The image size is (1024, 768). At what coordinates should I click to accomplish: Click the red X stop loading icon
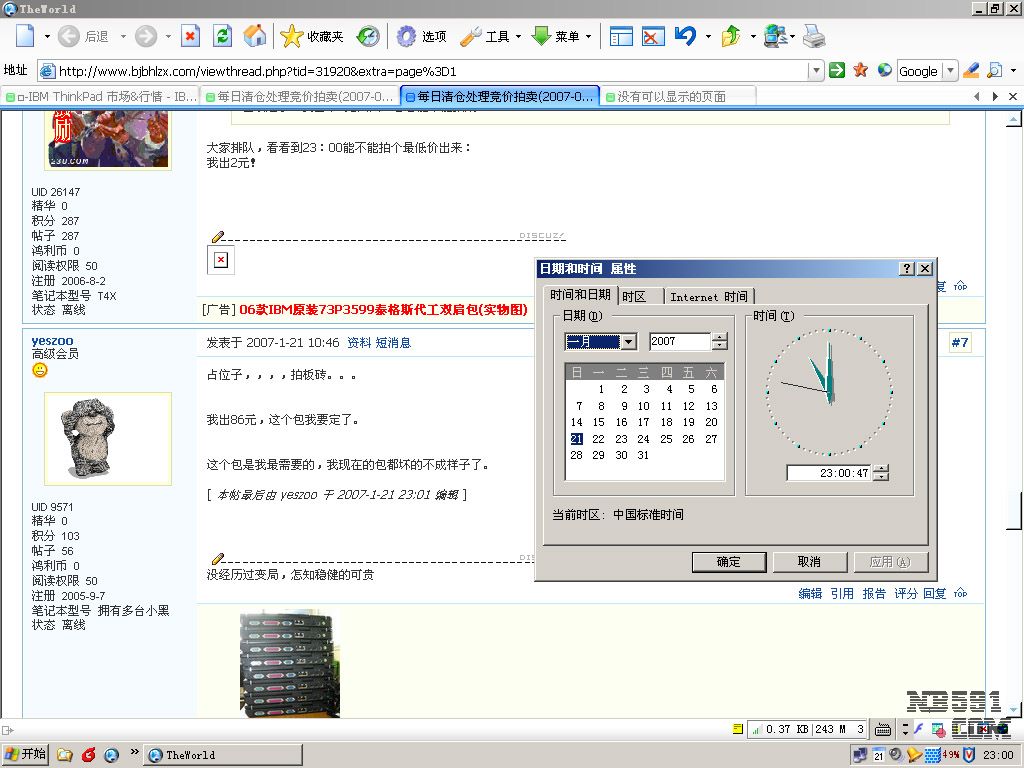click(x=190, y=37)
